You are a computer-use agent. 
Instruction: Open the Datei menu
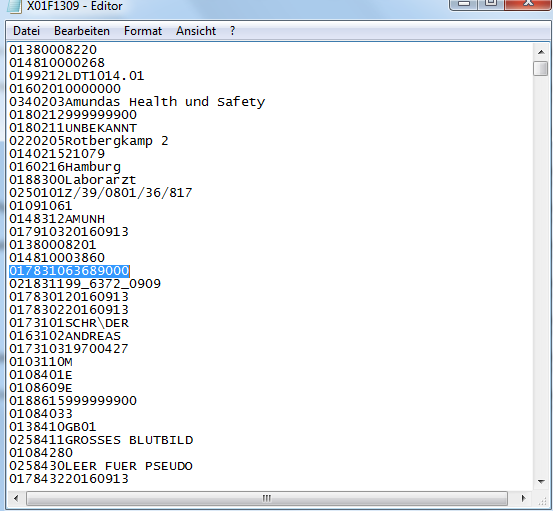(26, 31)
